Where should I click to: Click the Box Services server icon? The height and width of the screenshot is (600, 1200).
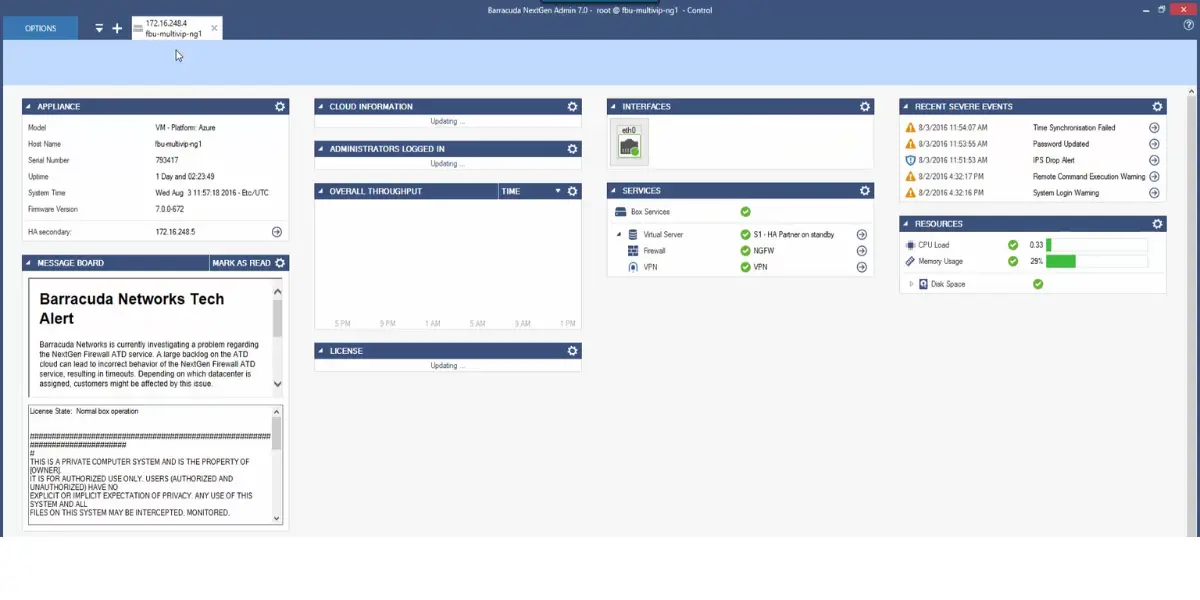coord(621,212)
